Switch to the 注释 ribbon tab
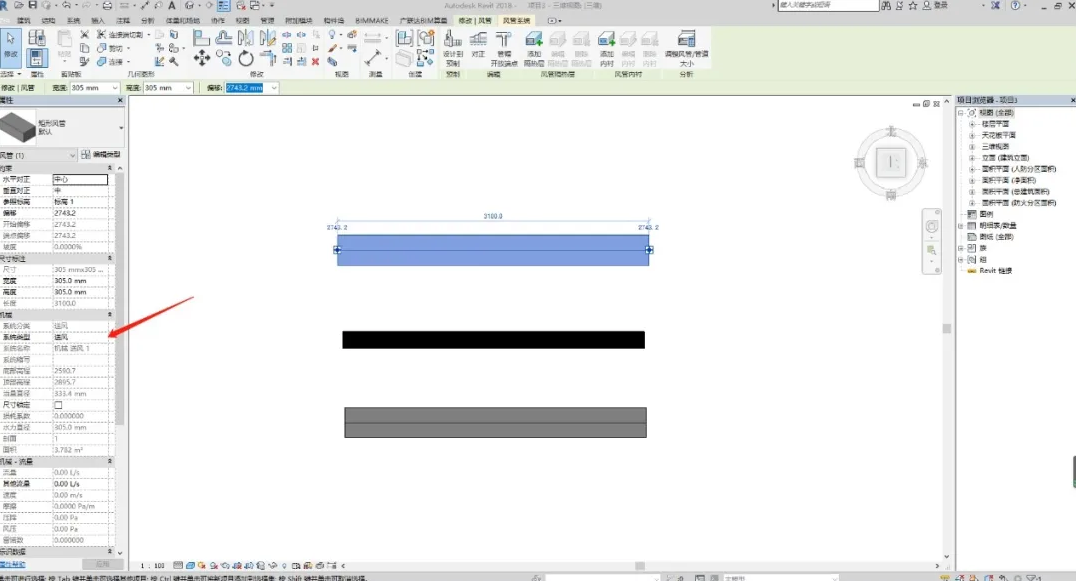This screenshot has width=1076, height=581. 123,21
